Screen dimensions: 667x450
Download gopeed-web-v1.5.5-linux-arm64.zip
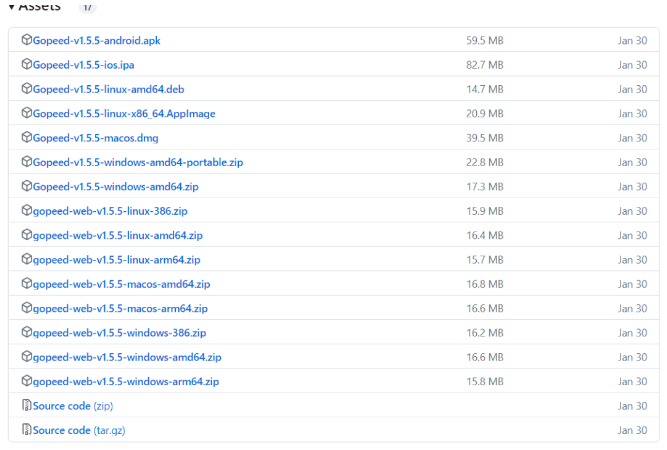117,259
